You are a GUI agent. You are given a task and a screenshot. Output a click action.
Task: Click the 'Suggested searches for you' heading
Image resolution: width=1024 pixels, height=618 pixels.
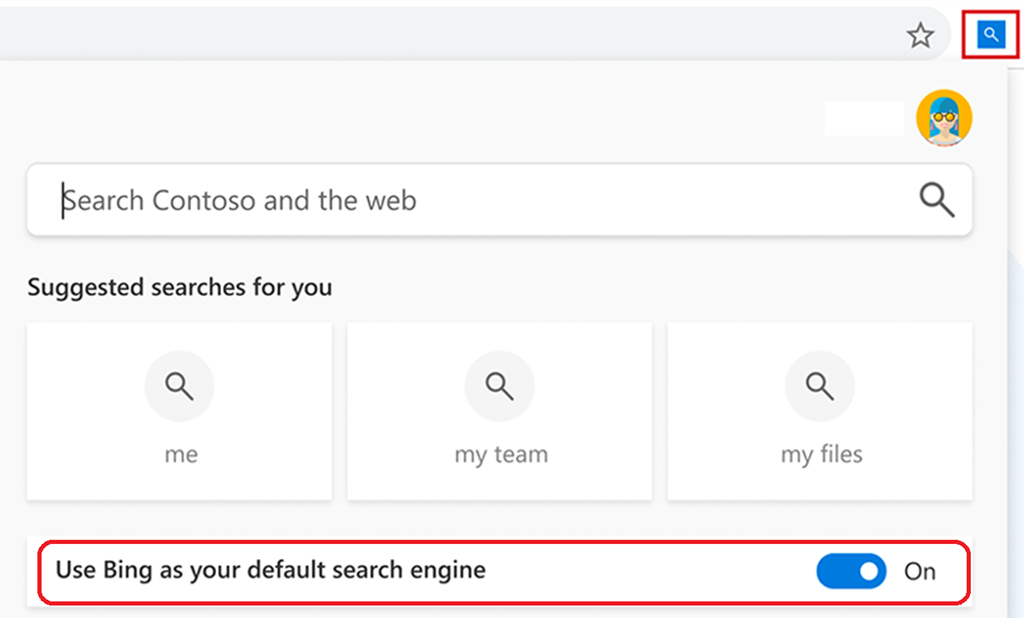point(180,288)
